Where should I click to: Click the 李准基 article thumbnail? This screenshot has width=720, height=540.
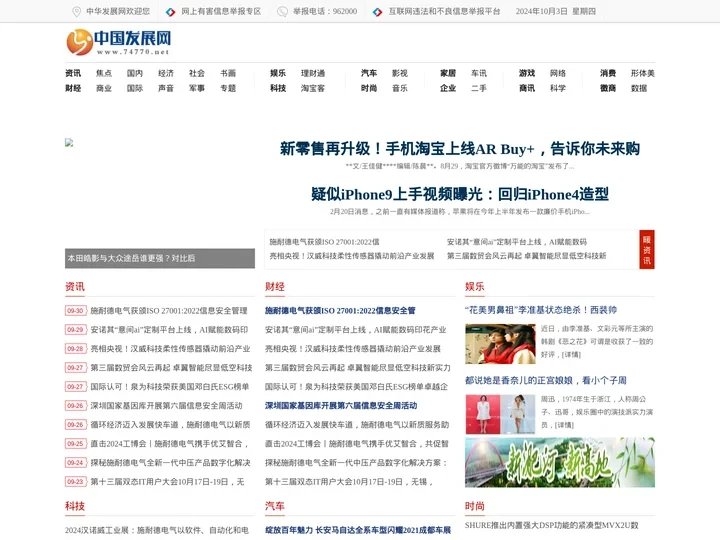pyautogui.click(x=500, y=344)
